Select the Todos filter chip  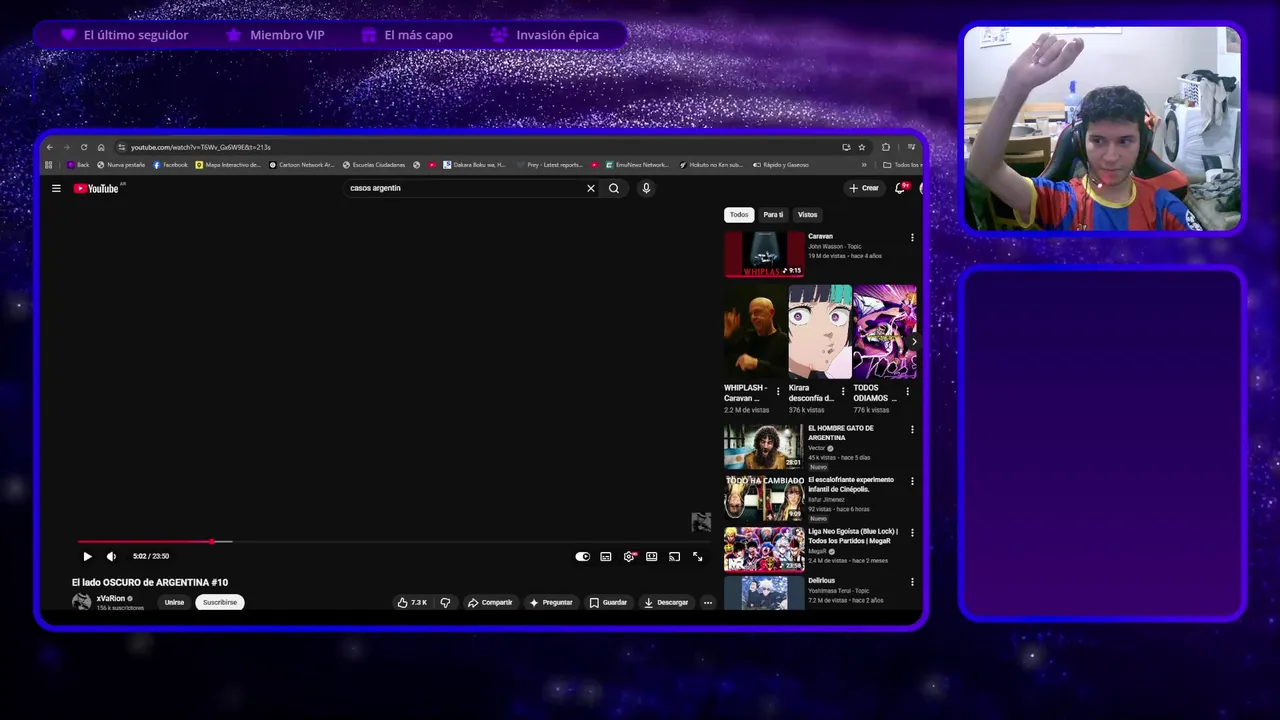[x=739, y=214]
